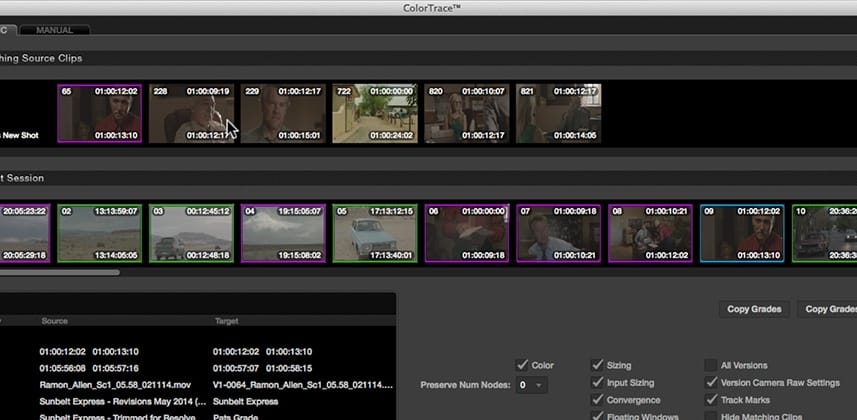Select session clip 03 with the truck
This screenshot has height=420, width=857.
coord(191,234)
